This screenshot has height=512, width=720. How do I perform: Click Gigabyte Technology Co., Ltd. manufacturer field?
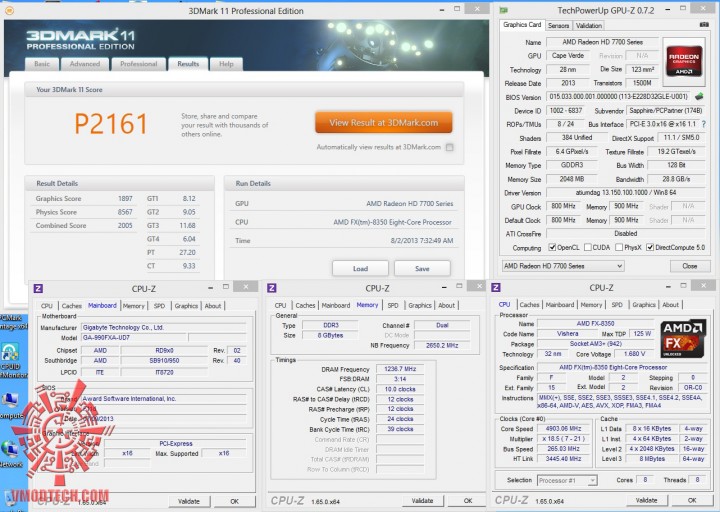[x=163, y=328]
